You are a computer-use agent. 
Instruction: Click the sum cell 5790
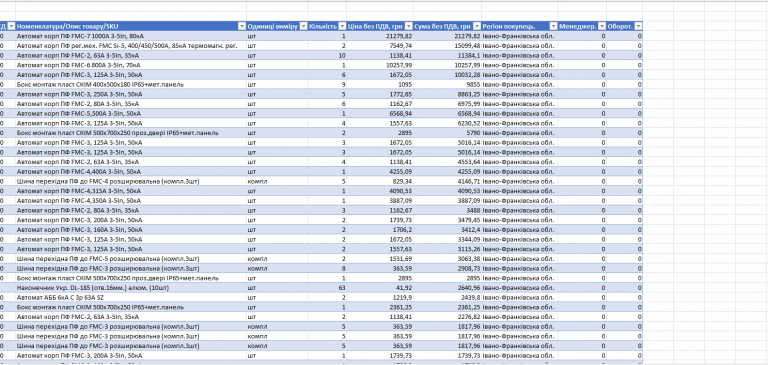[447, 133]
